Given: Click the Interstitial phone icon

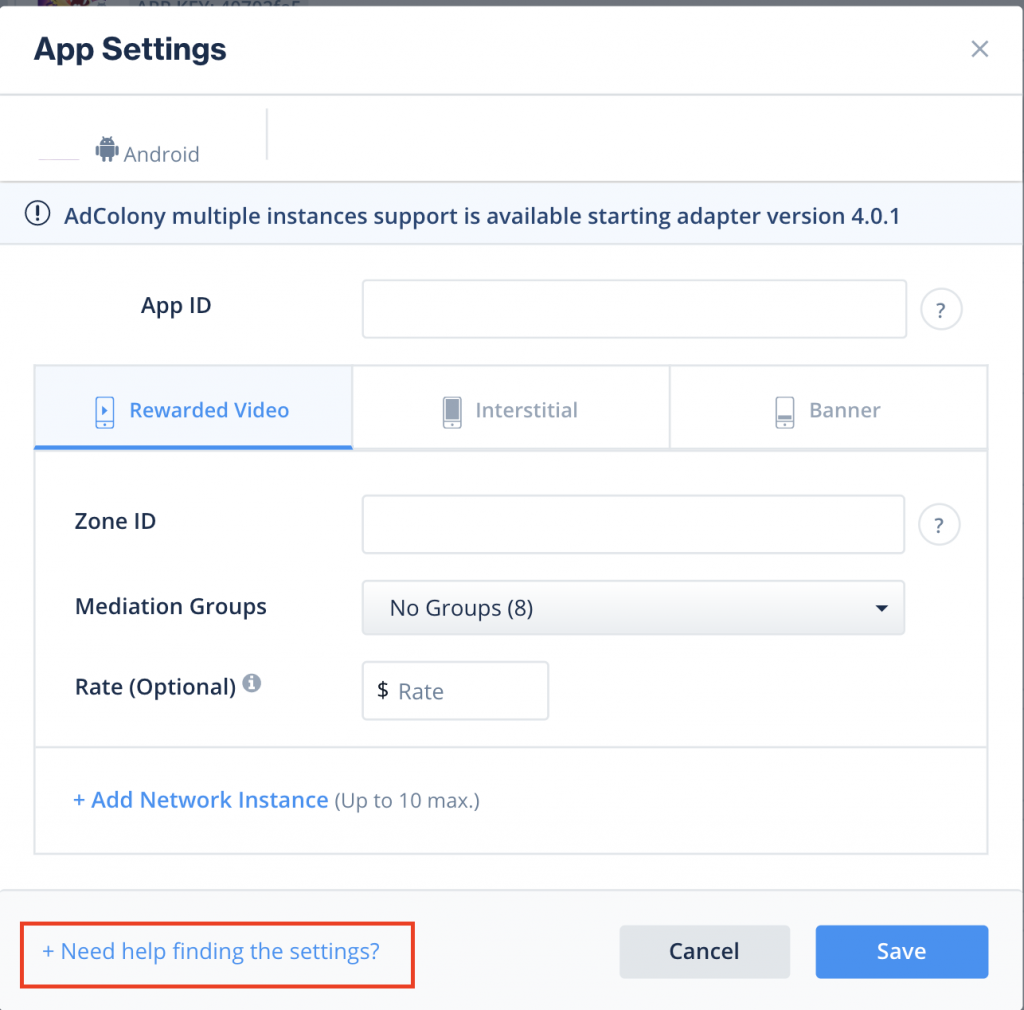Looking at the screenshot, I should pyautogui.click(x=452, y=412).
